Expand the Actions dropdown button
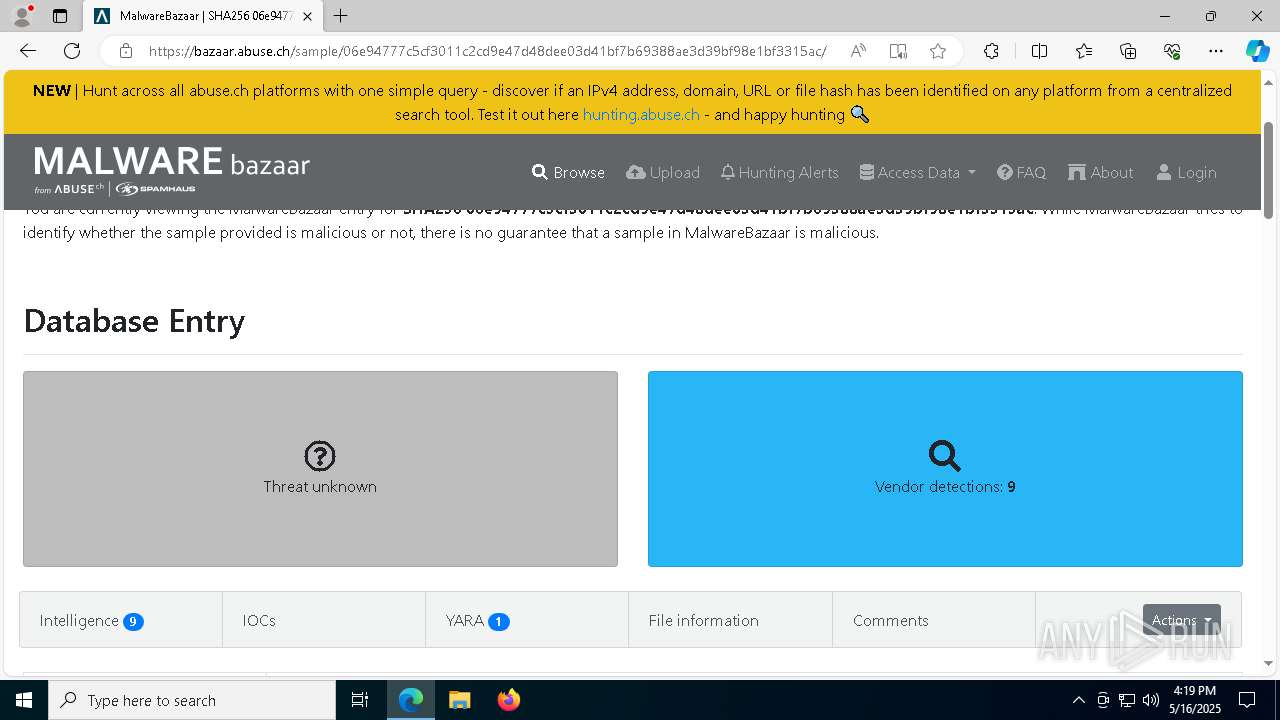 [1181, 620]
